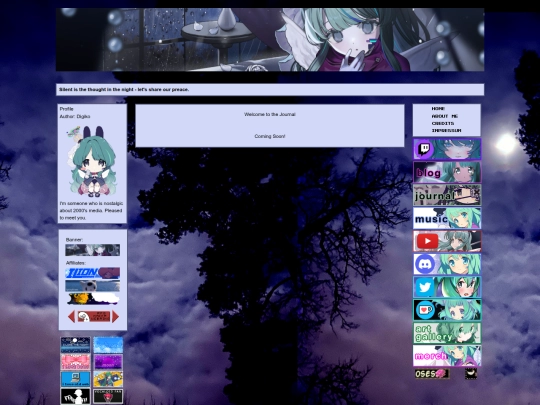The image size is (540, 405).
Task: Click the red webring center badge
Action: click(94, 316)
